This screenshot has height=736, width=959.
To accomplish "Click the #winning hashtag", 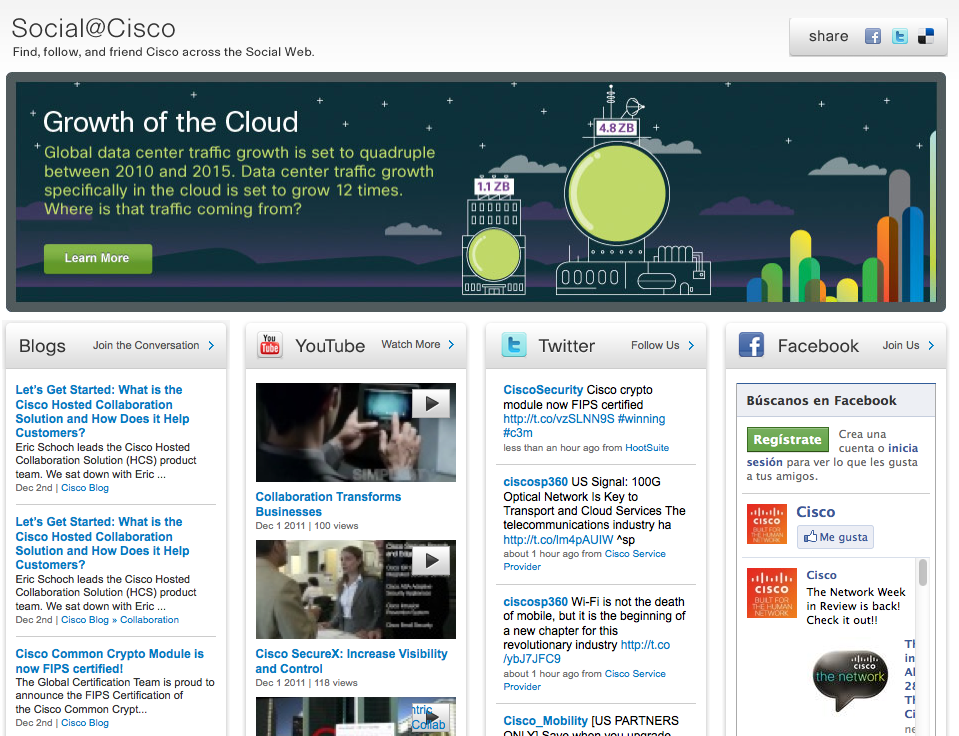I will [642, 418].
